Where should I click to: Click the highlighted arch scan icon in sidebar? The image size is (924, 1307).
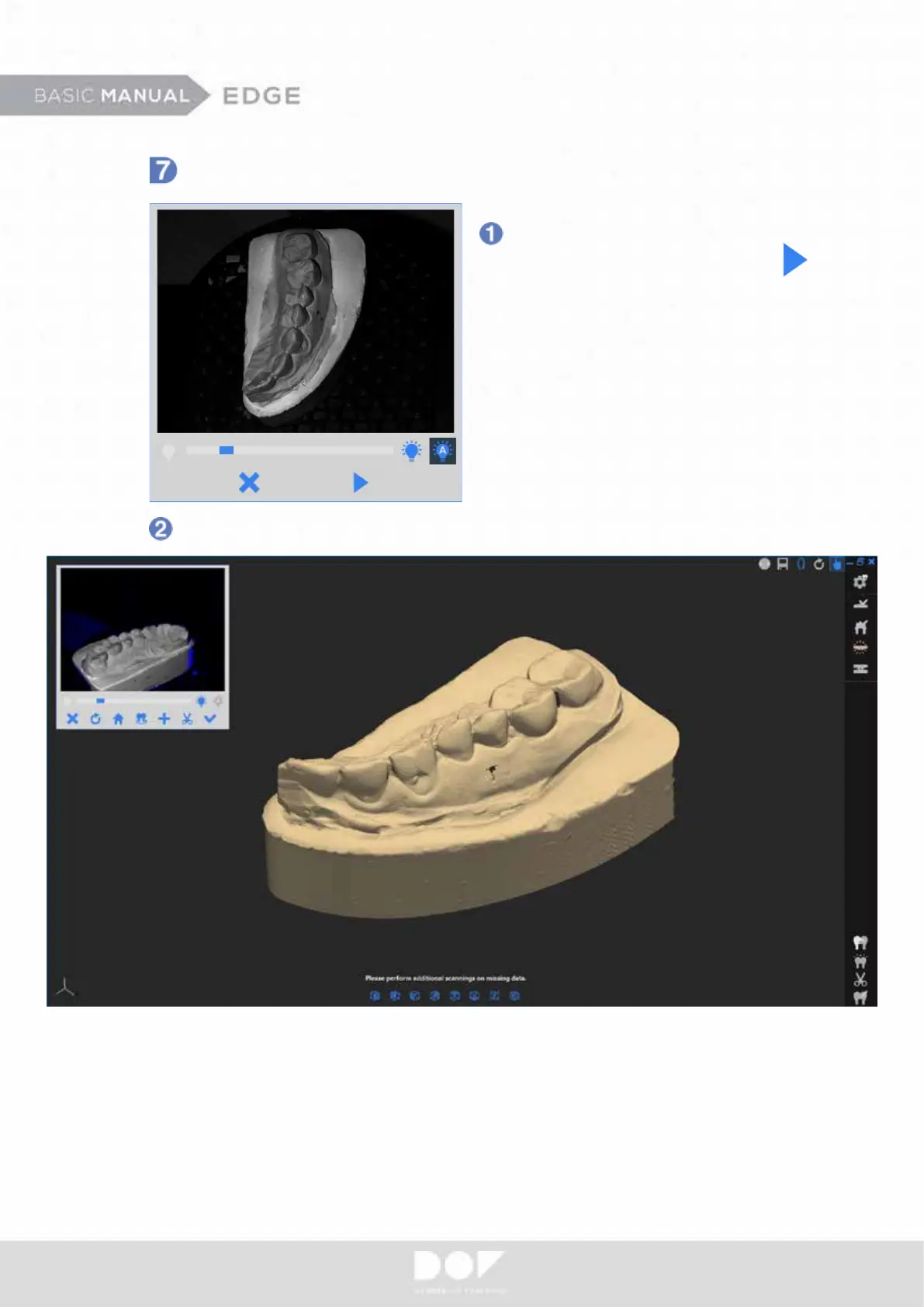click(860, 647)
